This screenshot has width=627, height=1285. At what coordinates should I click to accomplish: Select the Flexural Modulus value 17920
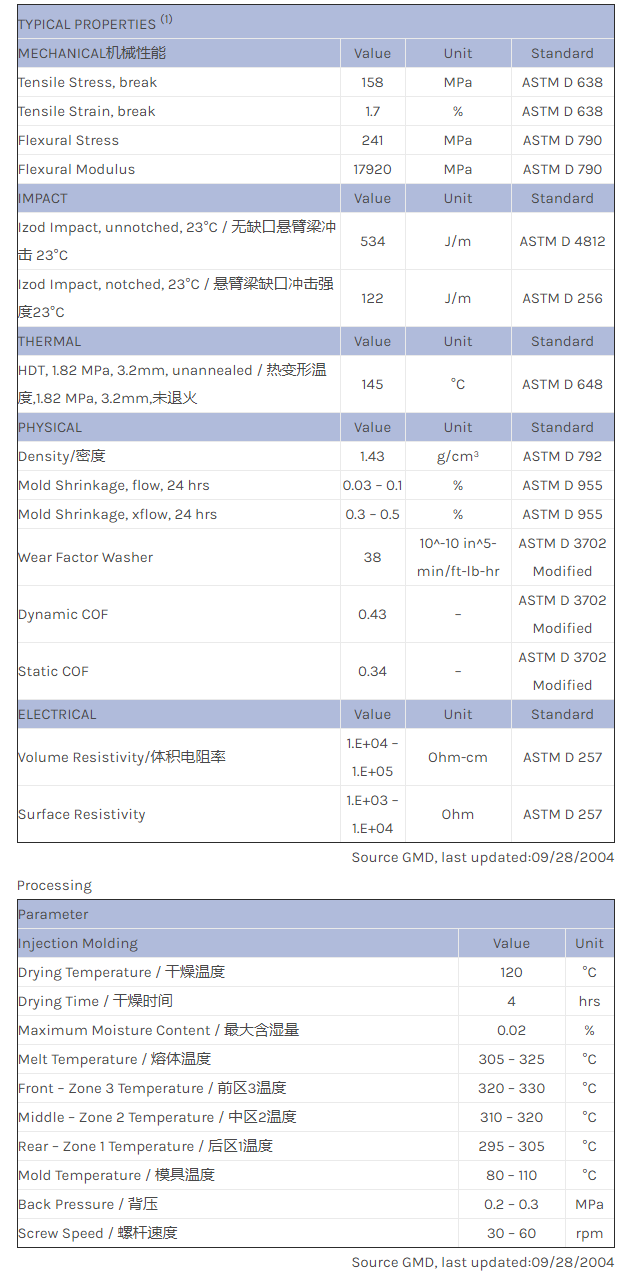pyautogui.click(x=372, y=169)
